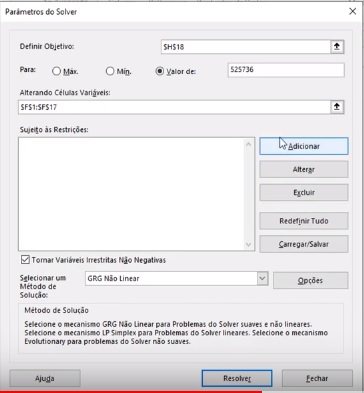
Task: Click the range selector icon for Definir Objetivo
Action: coord(337,47)
